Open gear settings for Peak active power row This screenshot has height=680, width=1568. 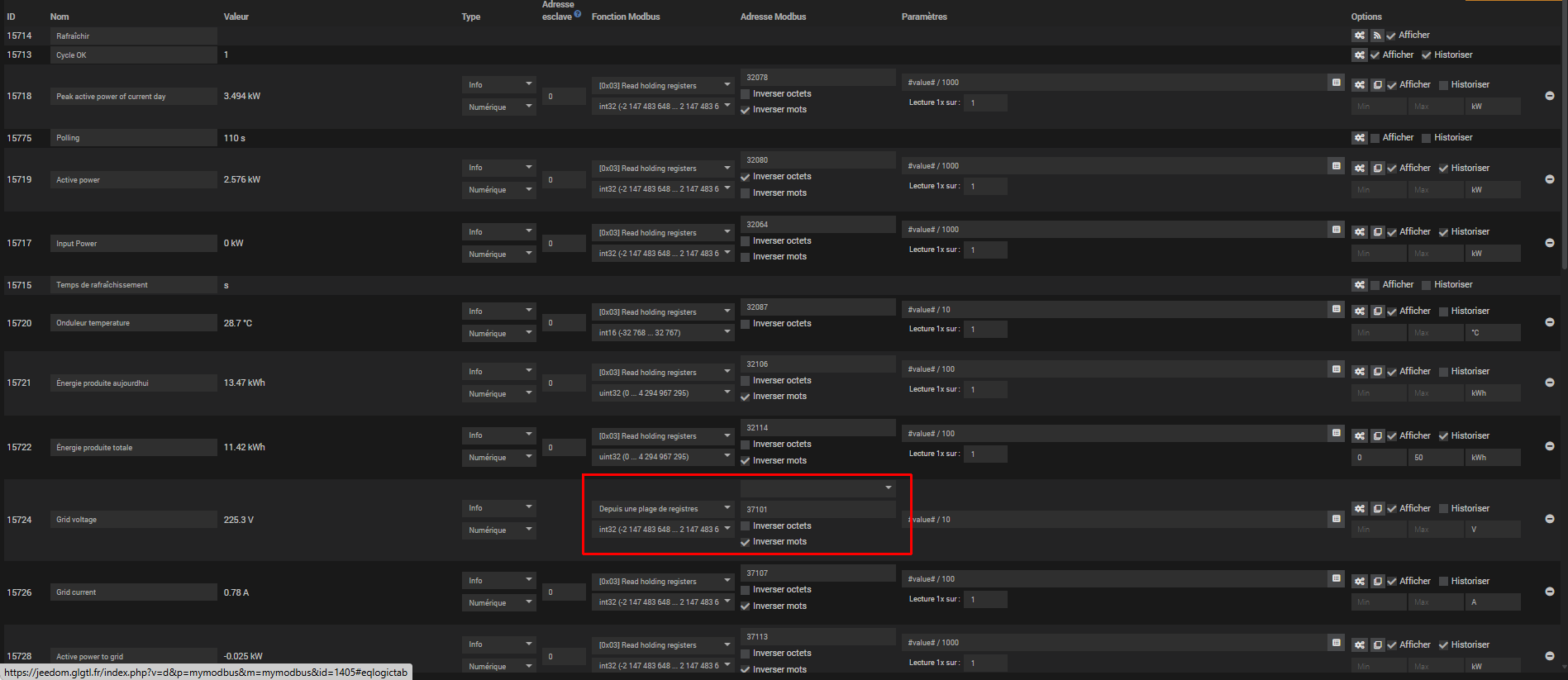tap(1360, 85)
